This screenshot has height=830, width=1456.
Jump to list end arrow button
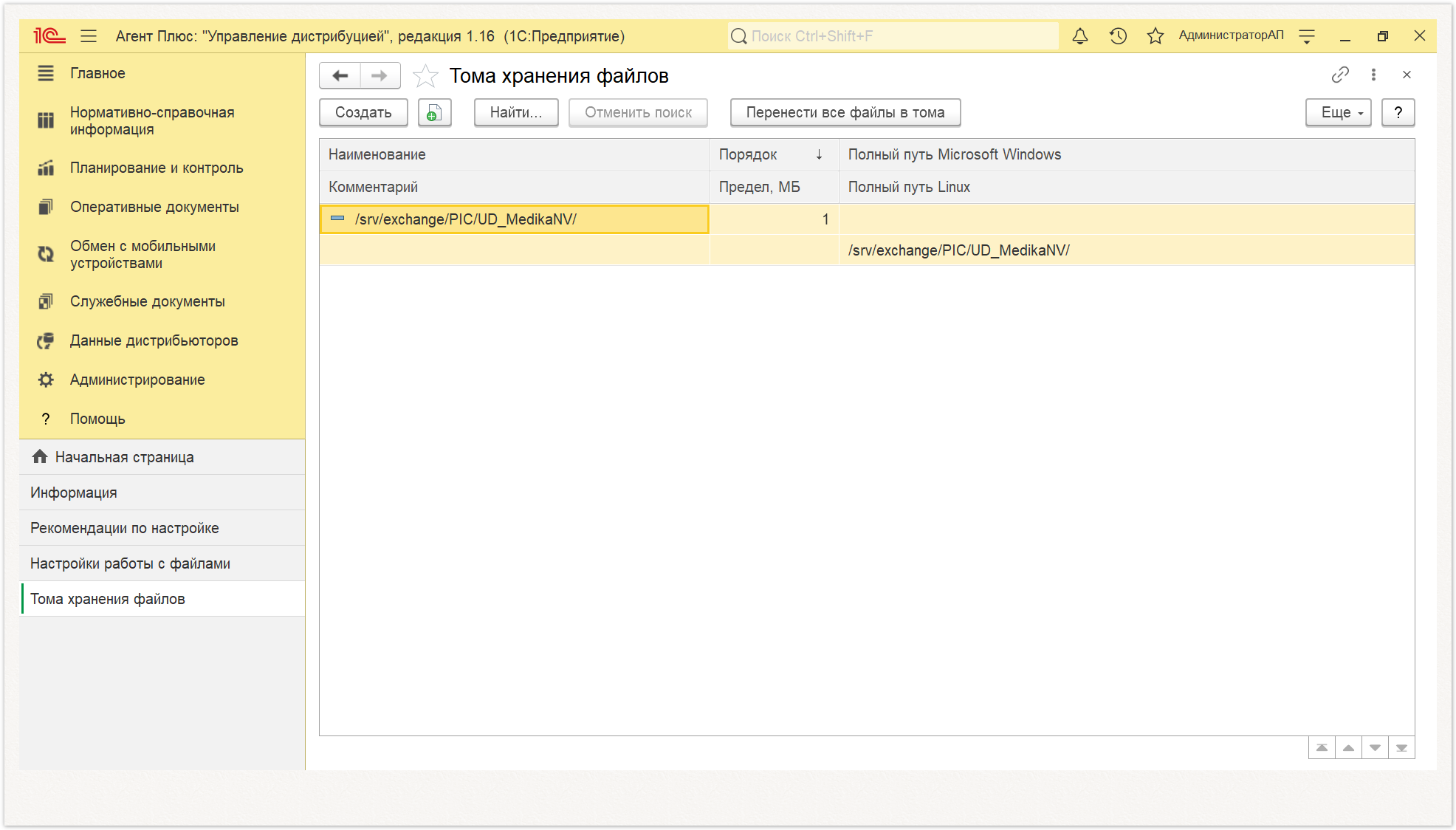pyautogui.click(x=1401, y=748)
